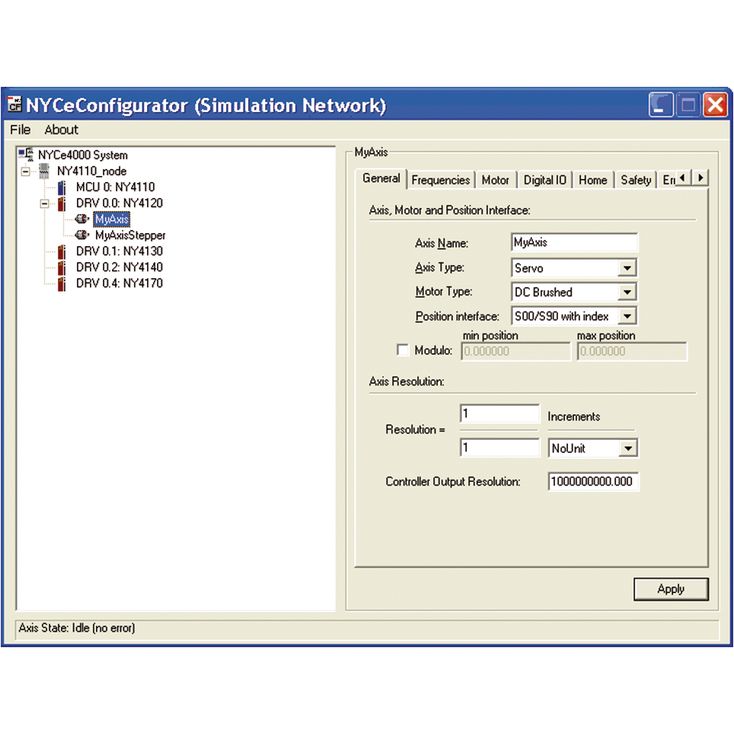Image resolution: width=734 pixels, height=734 pixels.
Task: Select DRV 0.0: NY4120 in the tree
Action: (119, 203)
